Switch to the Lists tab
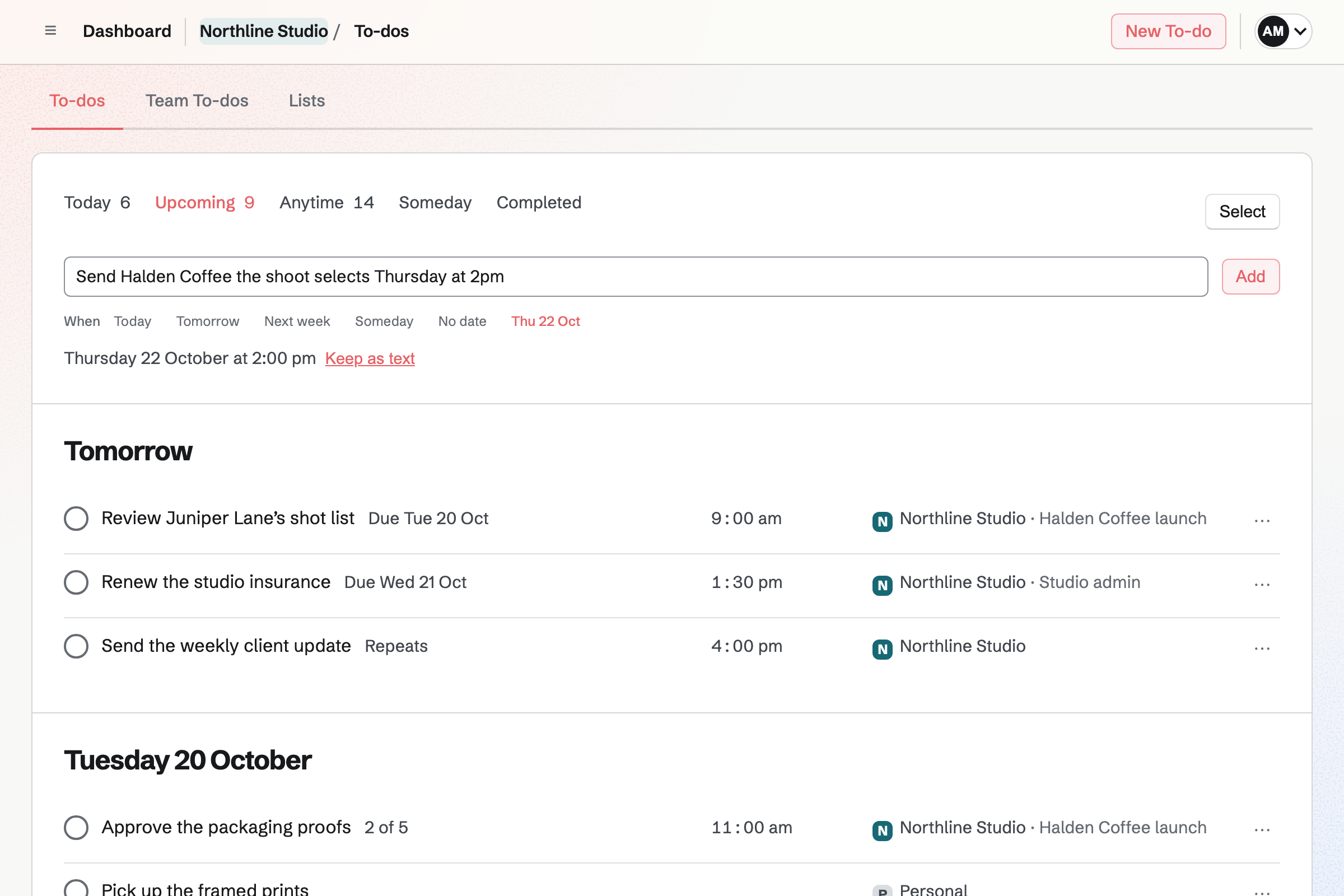The height and width of the screenshot is (896, 1344). 307,101
